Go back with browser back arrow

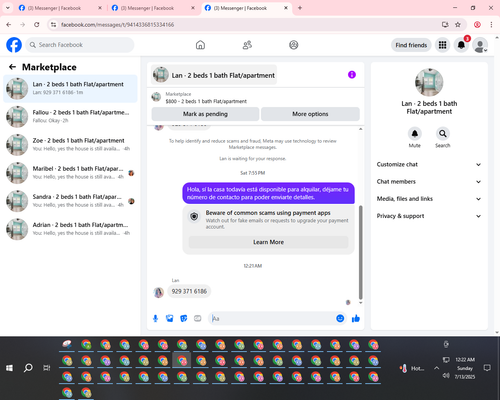click(x=9, y=25)
